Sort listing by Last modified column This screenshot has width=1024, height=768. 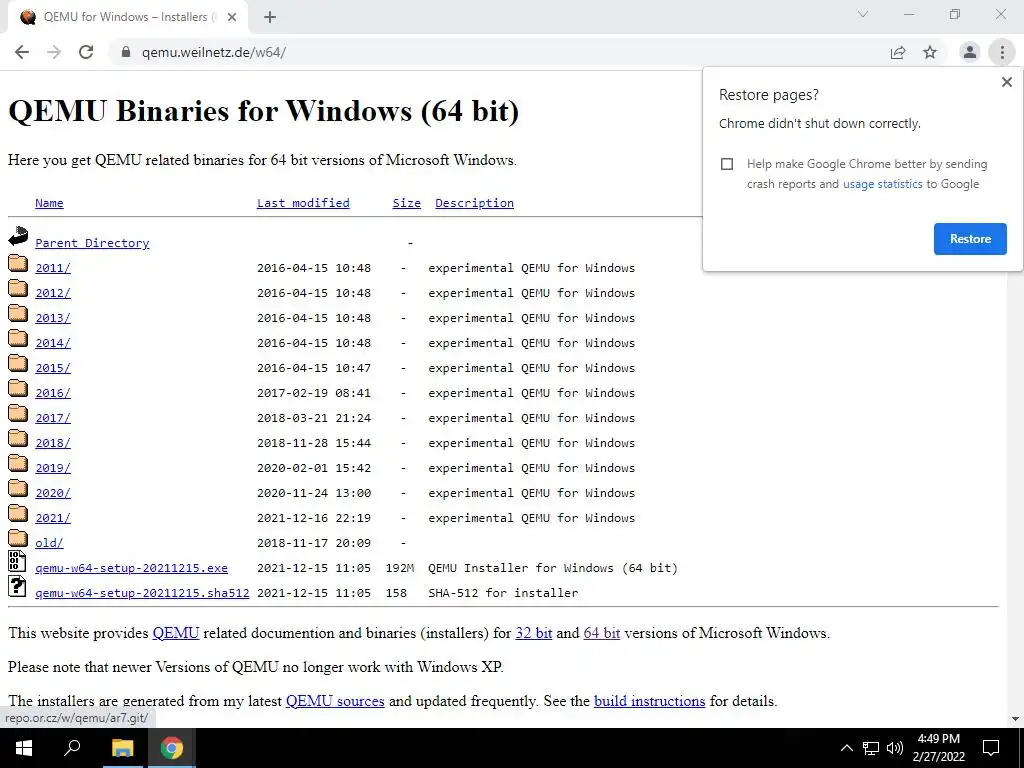[303, 203]
